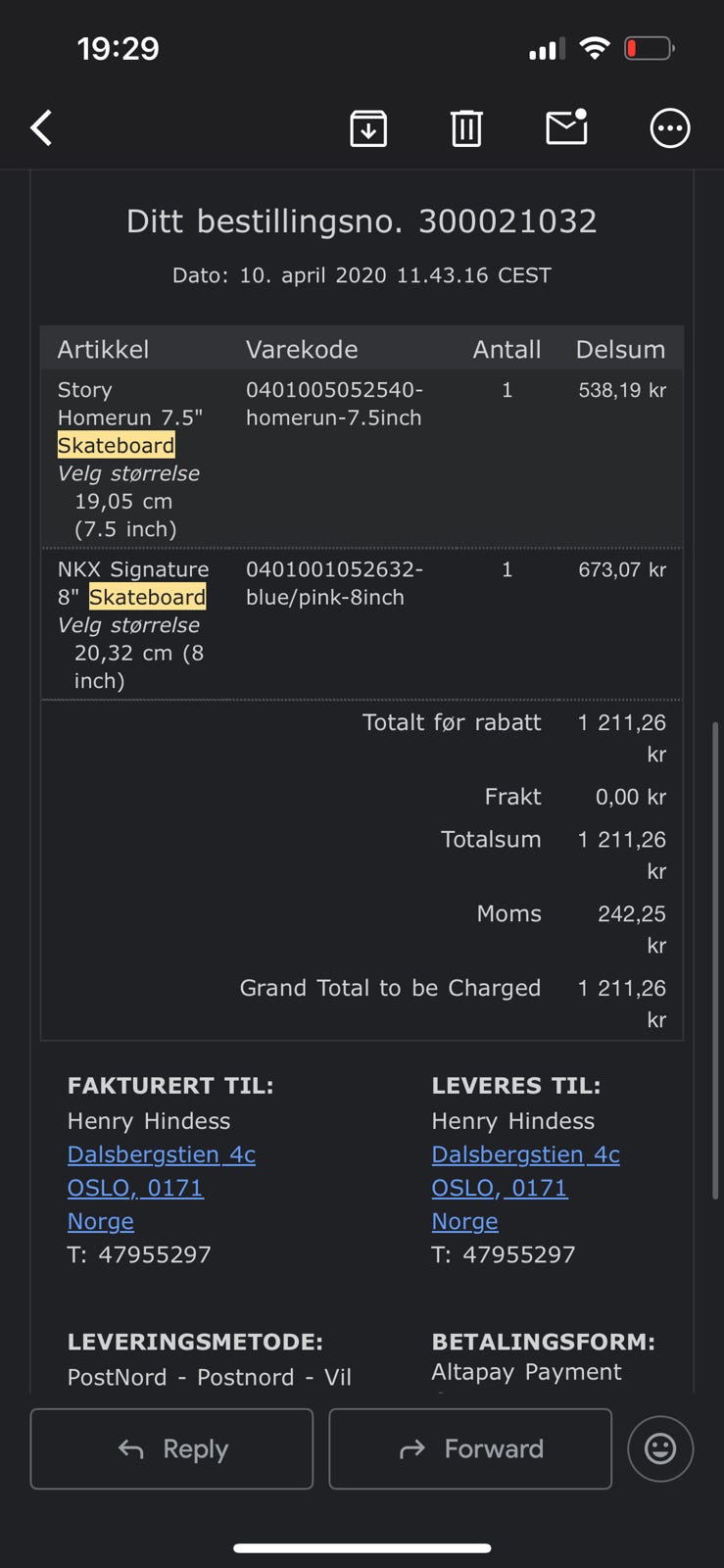Tap highlighted Skateboard in Story Homerun item
The width and height of the screenshot is (724, 1568).
coord(116,445)
